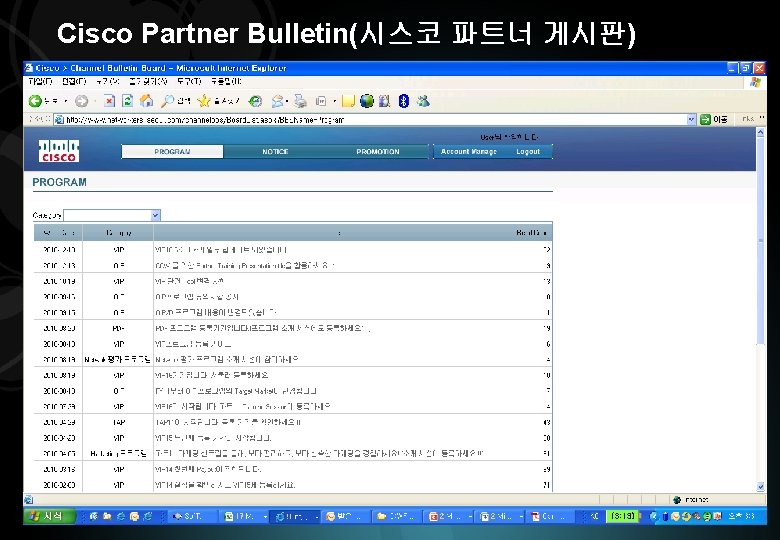The width and height of the screenshot is (780, 540).
Task: Click the folder taskbar button
Action: click(396, 517)
